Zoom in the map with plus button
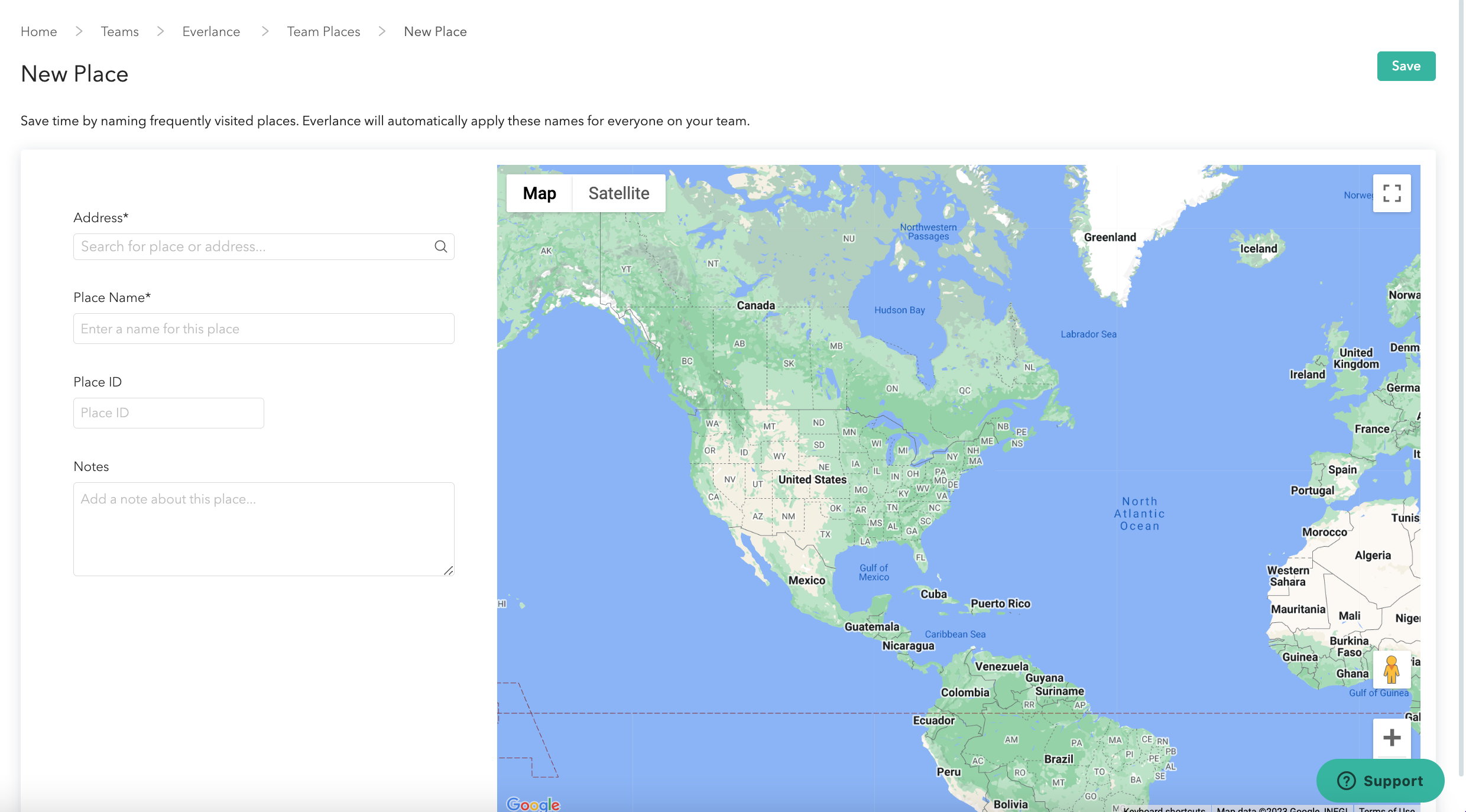The image size is (1466, 812). coord(1392,738)
